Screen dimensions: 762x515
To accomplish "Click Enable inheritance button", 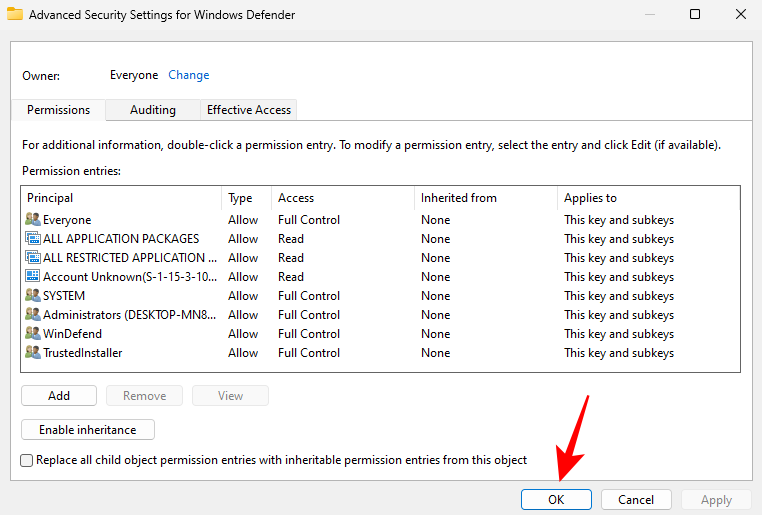I will tap(88, 430).
